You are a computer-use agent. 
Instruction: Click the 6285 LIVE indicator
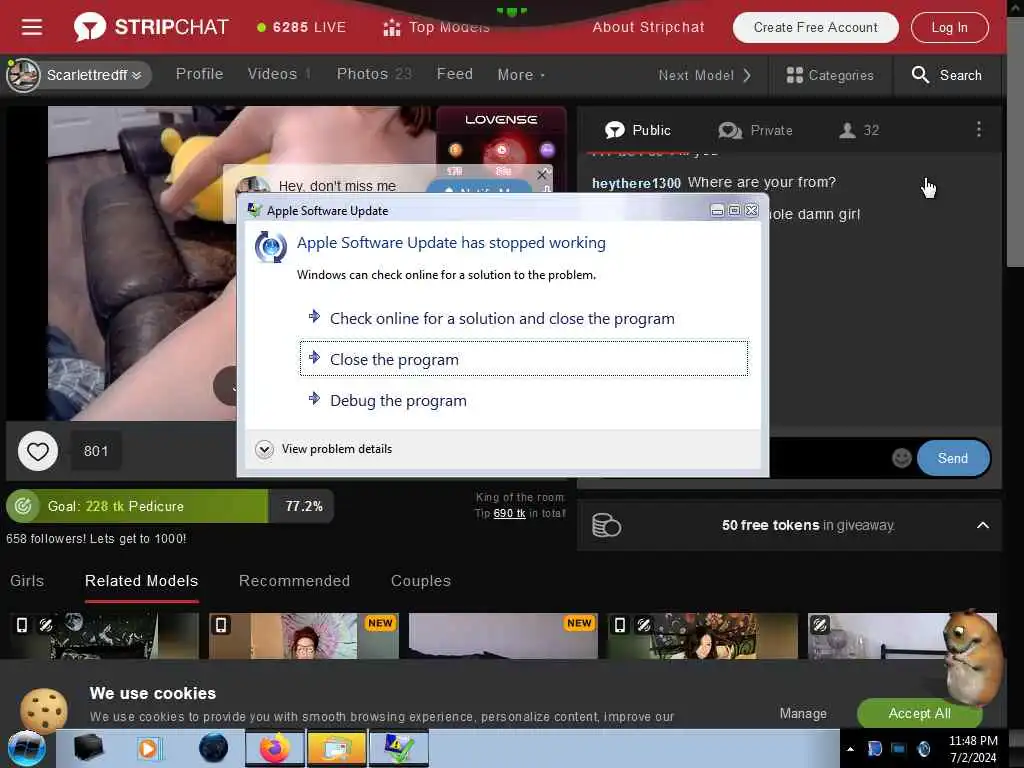pos(301,27)
